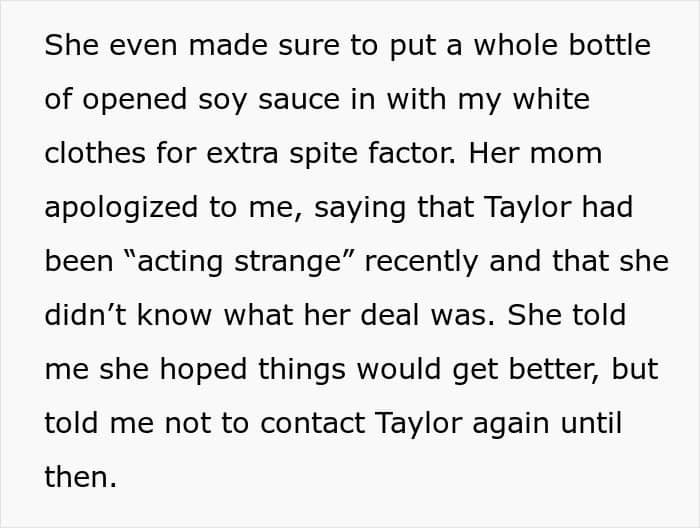
Task: Click the word "didn't" in sixth line
Action: (x=85, y=314)
